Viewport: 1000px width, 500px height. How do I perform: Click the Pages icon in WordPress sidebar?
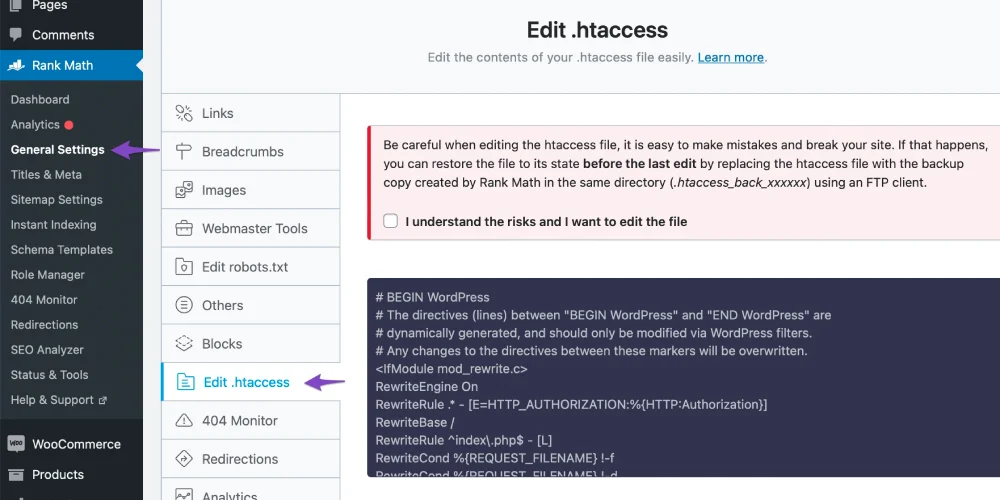coord(16,5)
